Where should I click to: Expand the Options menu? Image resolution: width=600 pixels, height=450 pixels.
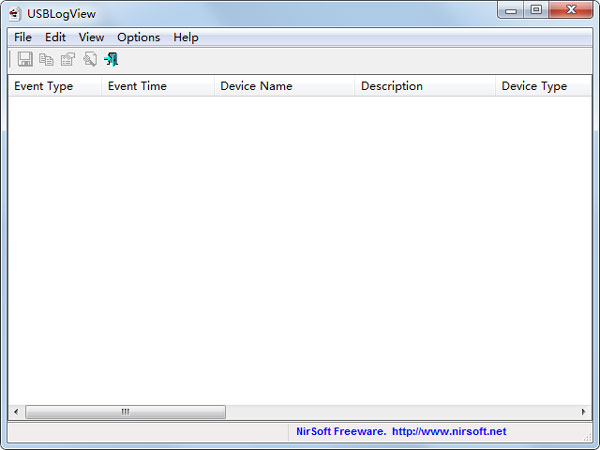138,37
